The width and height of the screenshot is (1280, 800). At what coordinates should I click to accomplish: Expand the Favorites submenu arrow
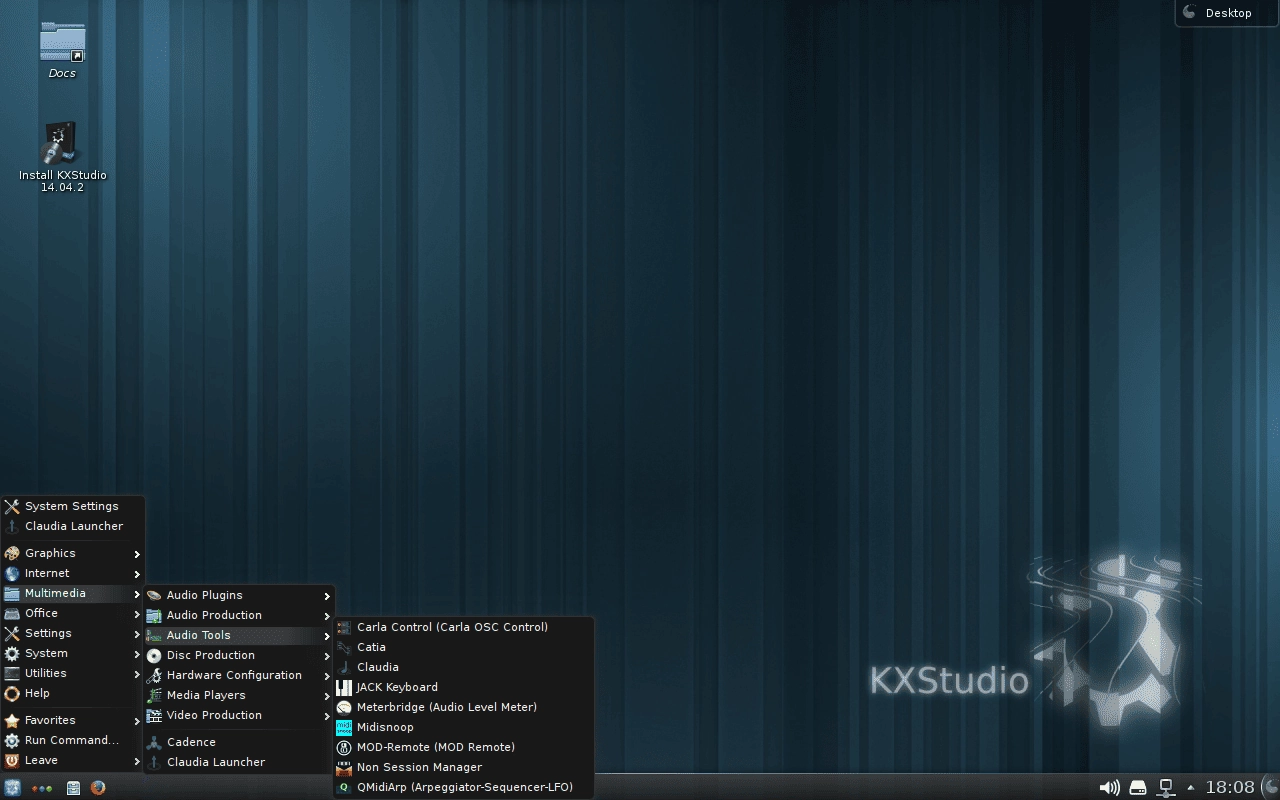[x=137, y=721]
